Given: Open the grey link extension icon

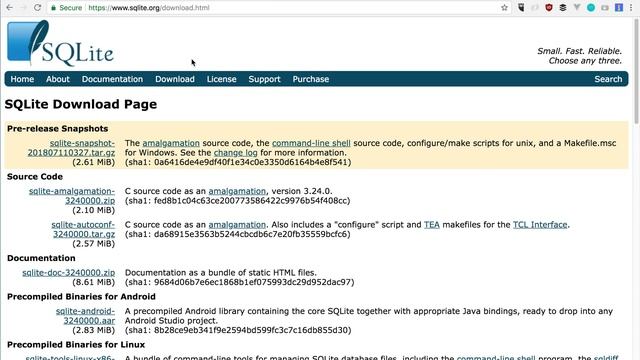Looking at the screenshot, I should (535, 7).
